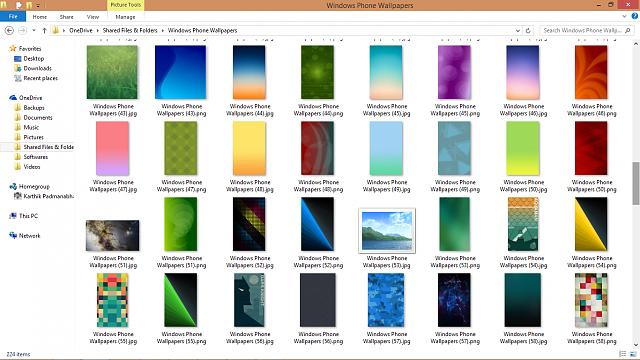Select orange swirl wallpaper (46).png
Screen dimensions: 640x360
[591, 72]
